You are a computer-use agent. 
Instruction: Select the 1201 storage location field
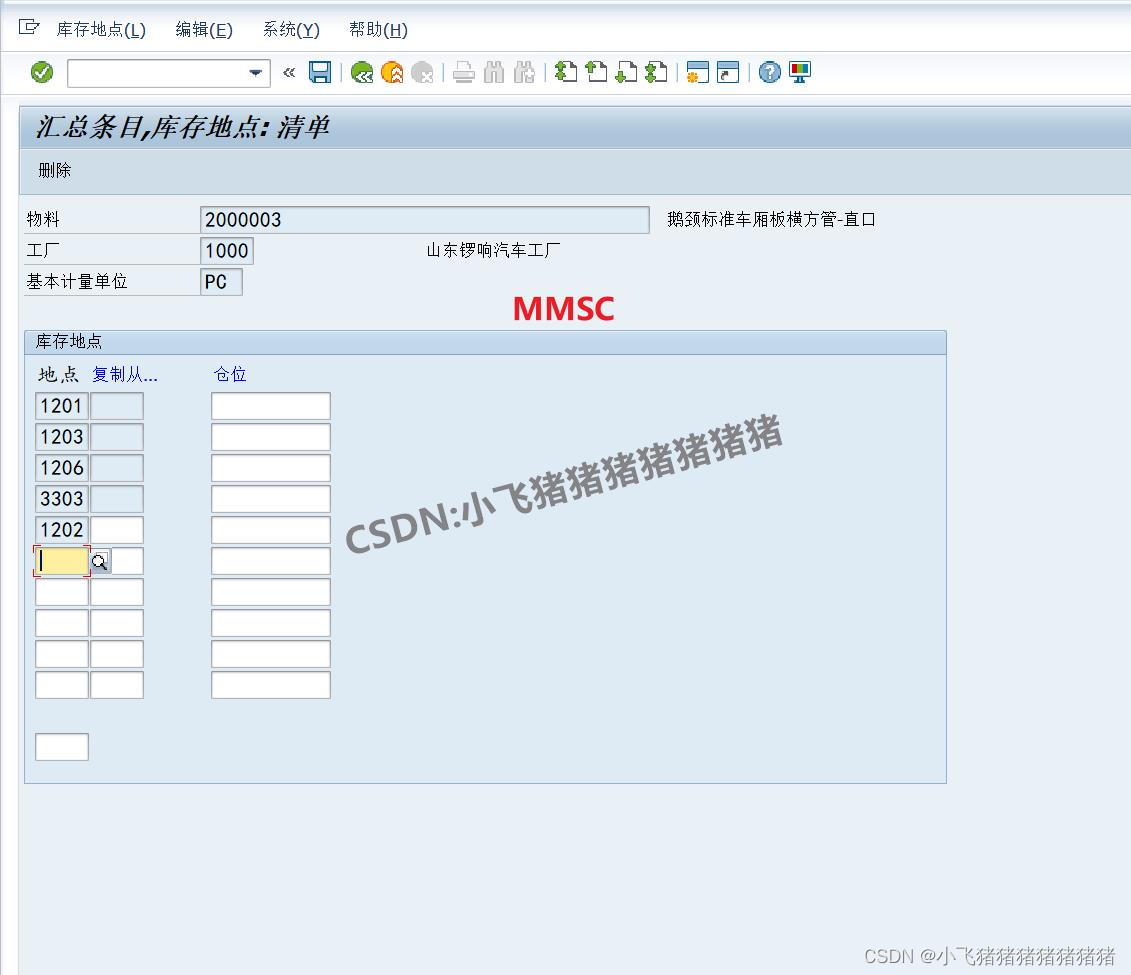(x=60, y=405)
